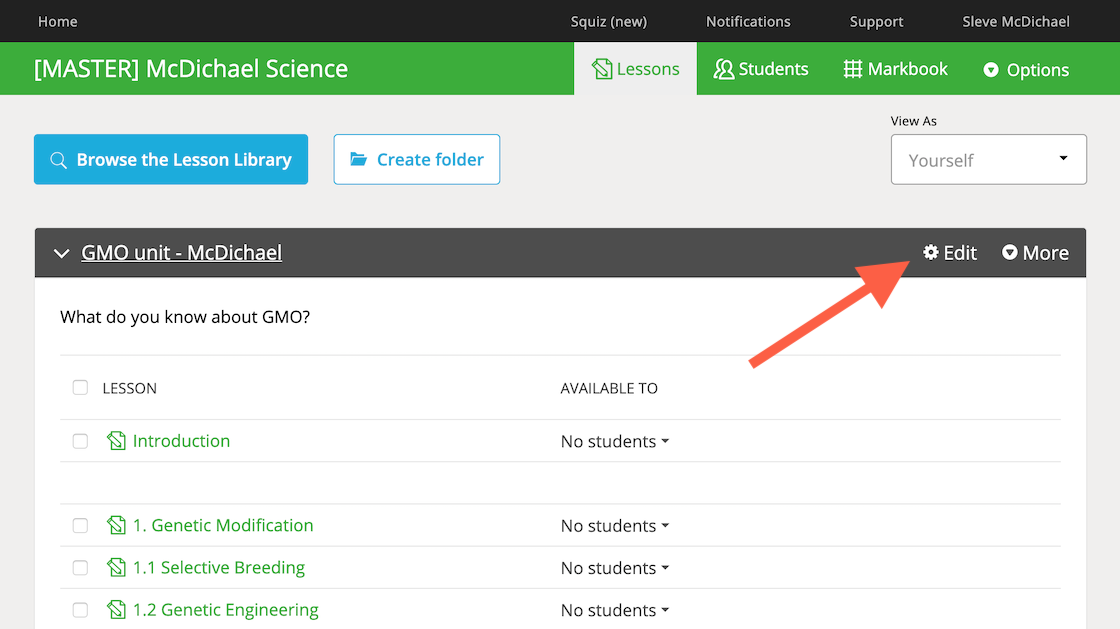
Task: Click the Options circle arrow icon
Action: coord(991,70)
